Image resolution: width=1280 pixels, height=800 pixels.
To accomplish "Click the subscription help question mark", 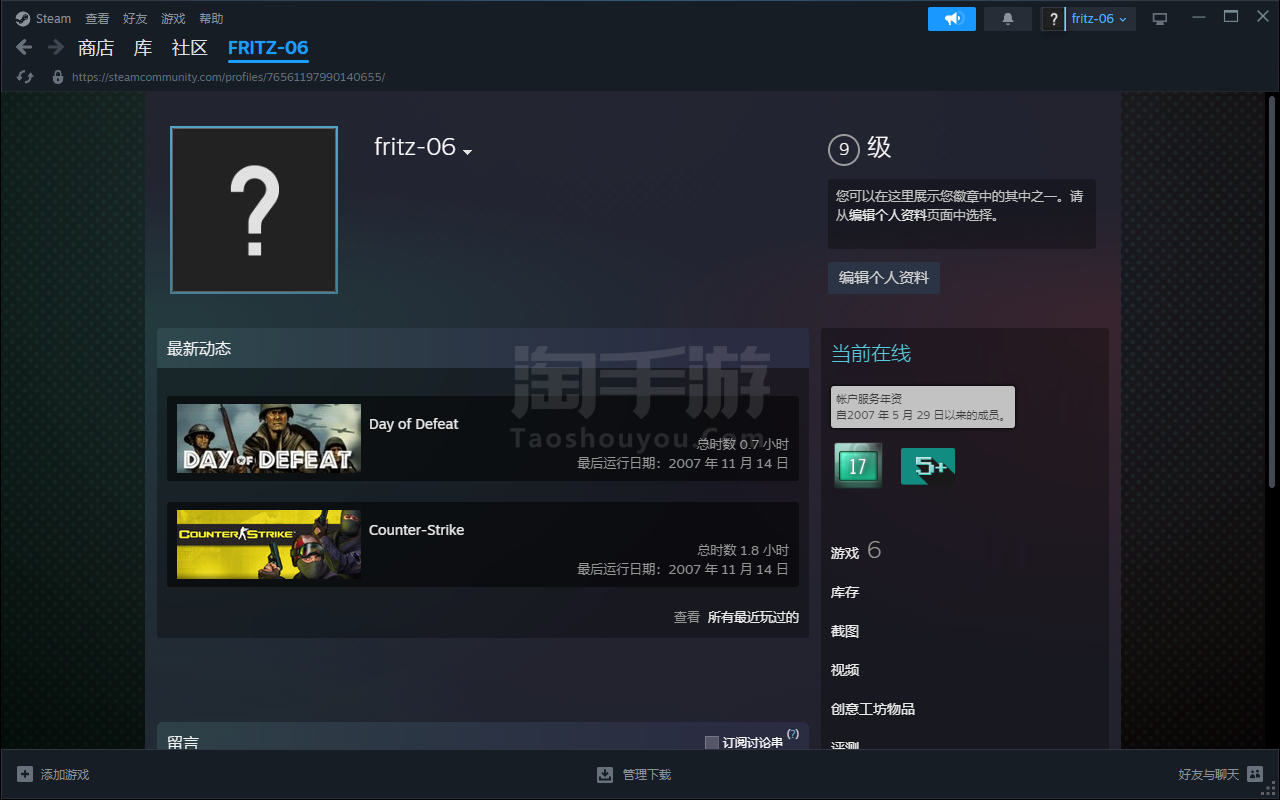I will click(x=793, y=734).
